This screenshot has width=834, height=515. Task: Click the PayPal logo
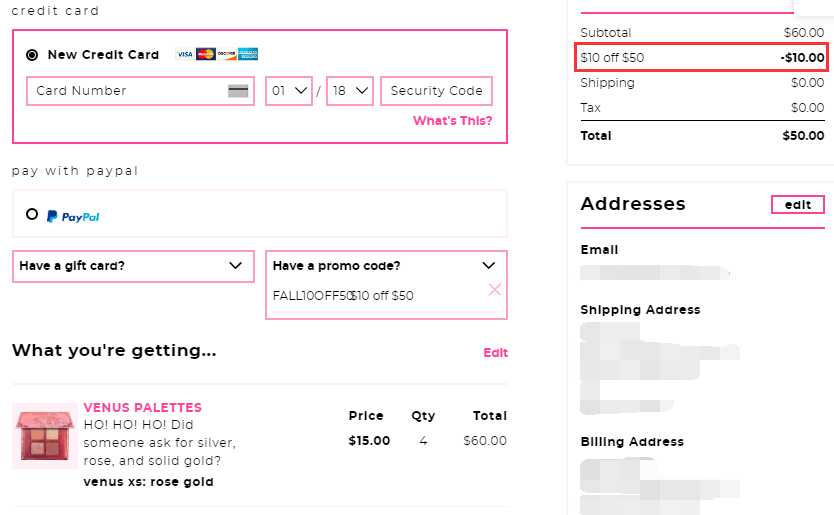73,216
